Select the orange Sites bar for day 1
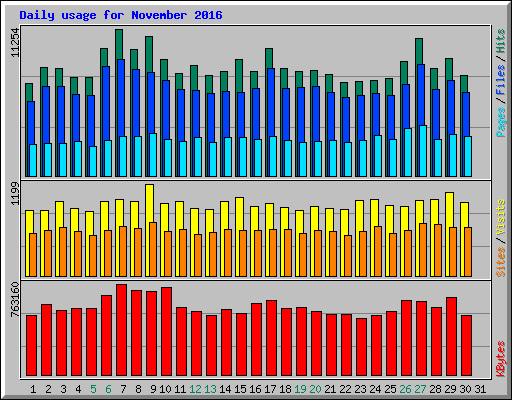512x400 pixels. (33, 255)
